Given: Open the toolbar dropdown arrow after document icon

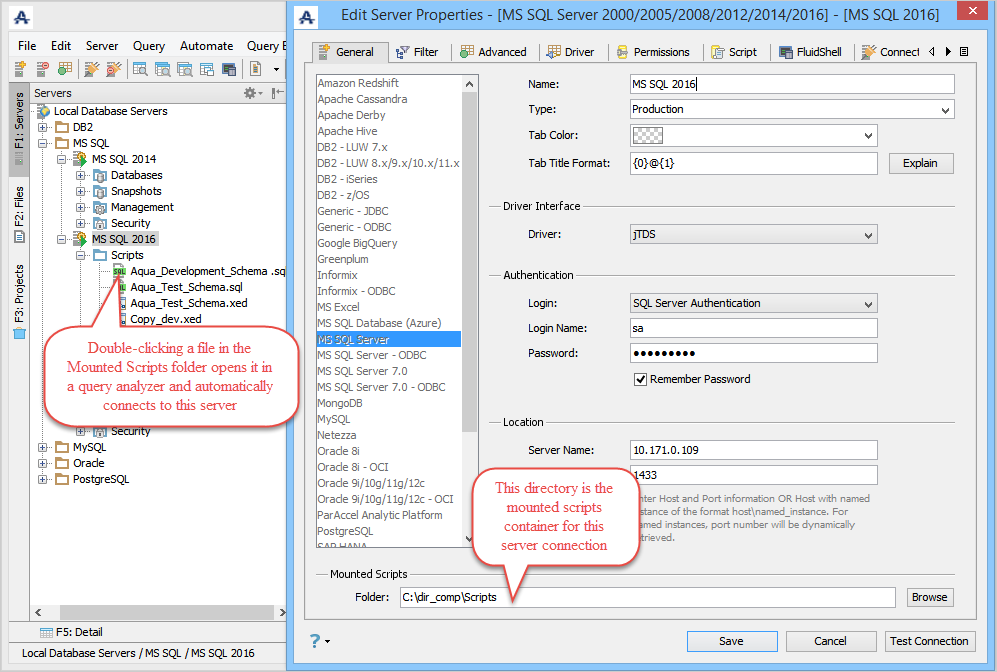Looking at the screenshot, I should point(276,69).
